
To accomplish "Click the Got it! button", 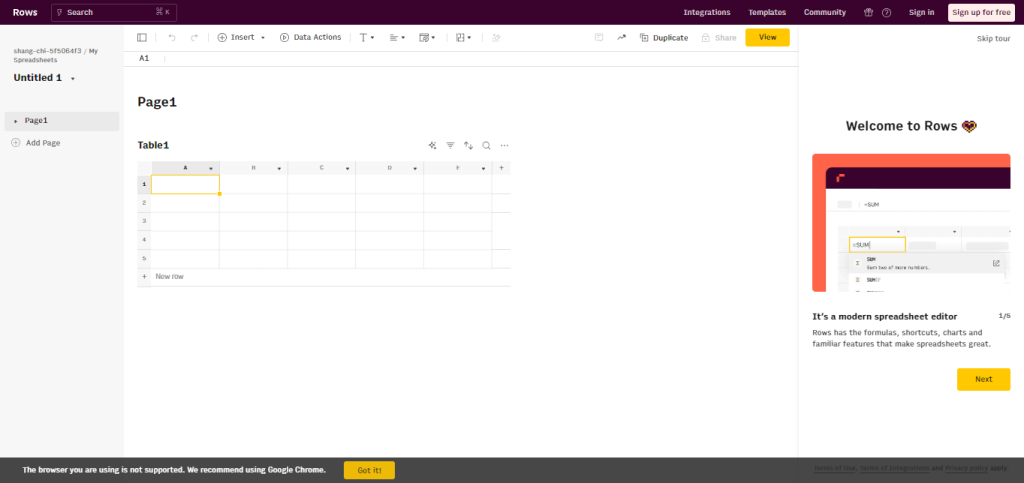I will coord(369,471).
